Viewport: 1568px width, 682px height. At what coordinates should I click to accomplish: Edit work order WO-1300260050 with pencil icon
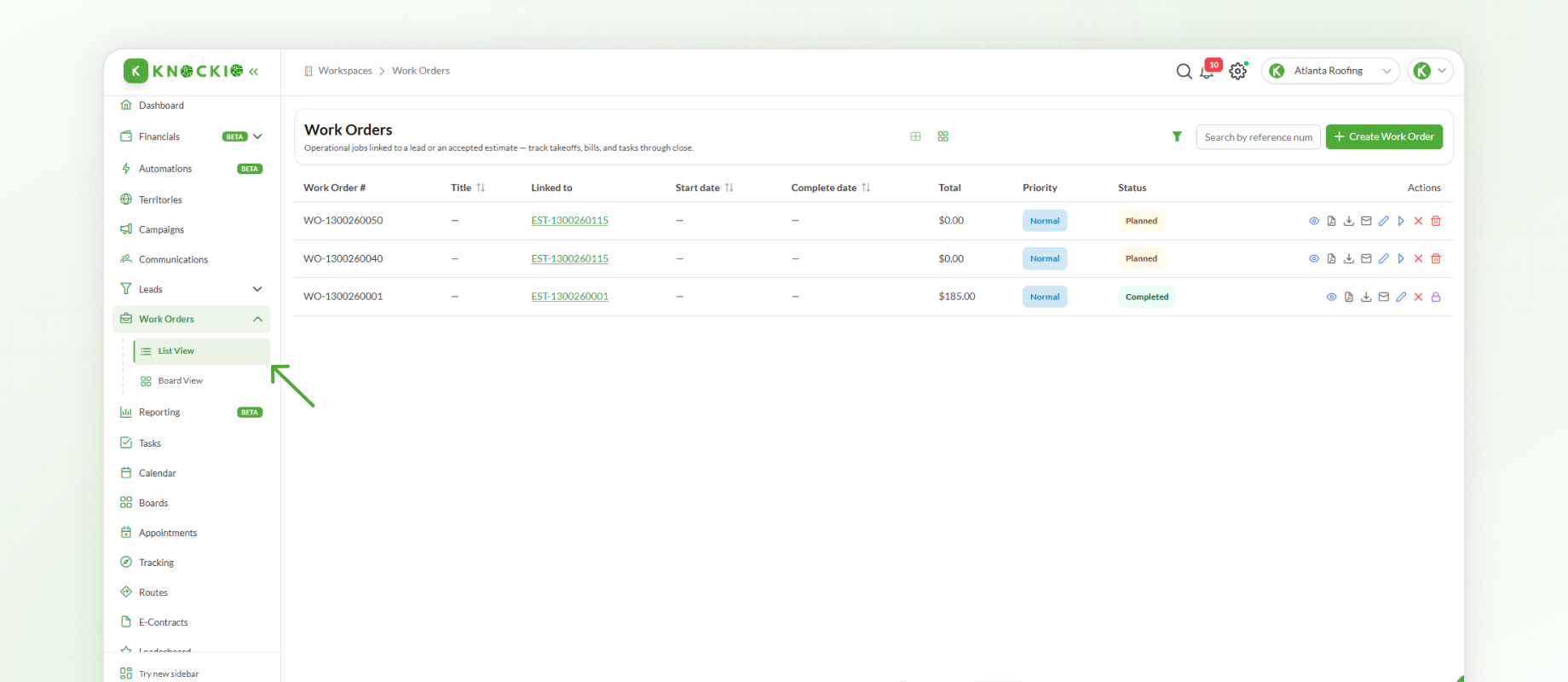pos(1384,221)
